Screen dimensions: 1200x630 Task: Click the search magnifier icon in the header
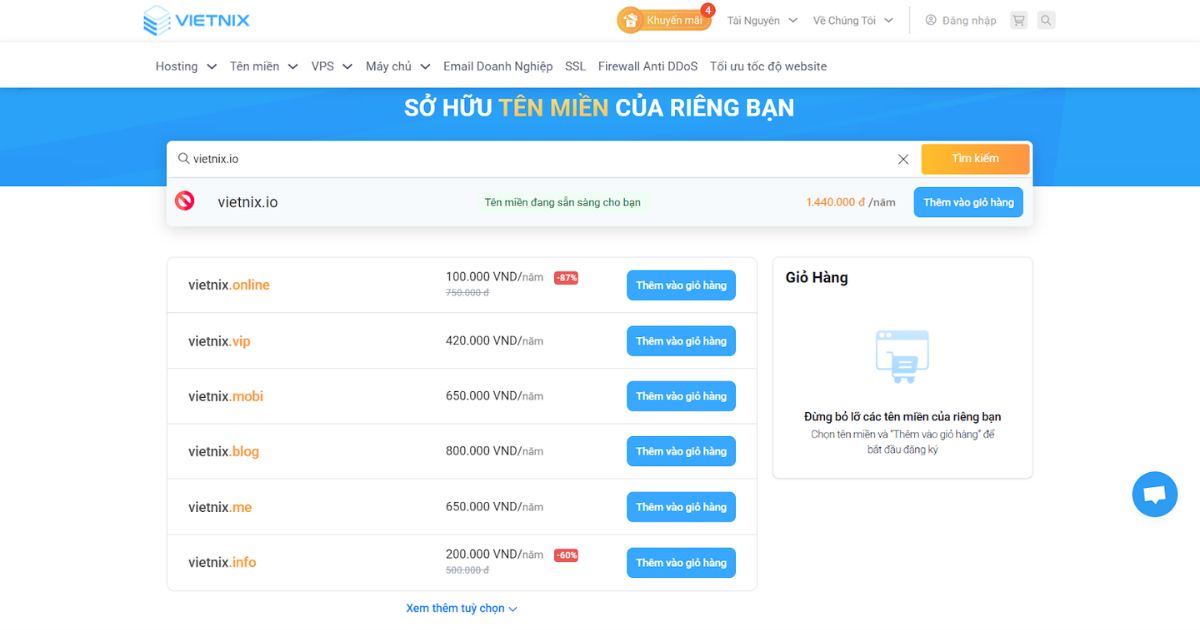[x=1046, y=20]
